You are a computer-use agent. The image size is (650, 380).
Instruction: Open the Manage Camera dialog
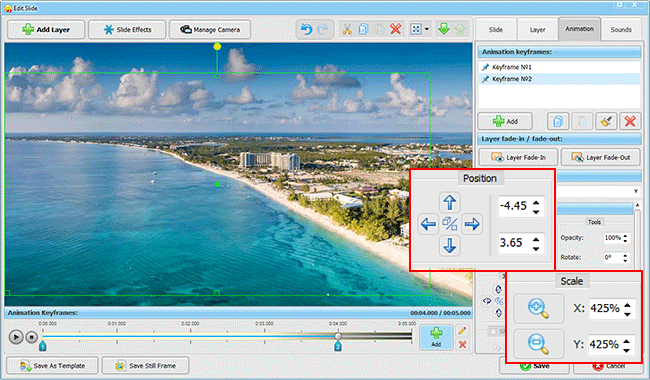click(210, 30)
